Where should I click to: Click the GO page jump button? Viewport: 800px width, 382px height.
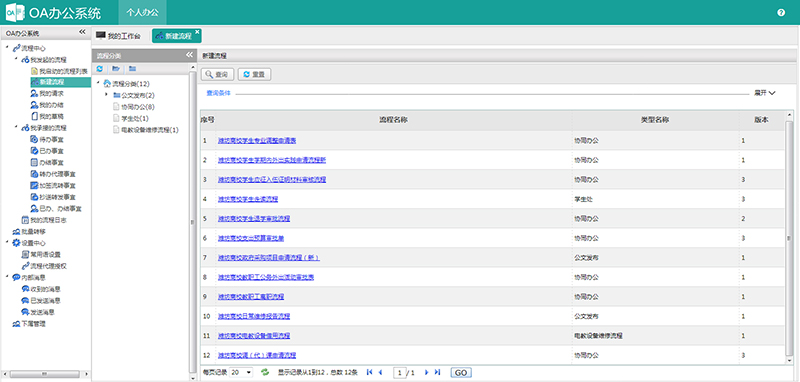pyautogui.click(x=461, y=373)
